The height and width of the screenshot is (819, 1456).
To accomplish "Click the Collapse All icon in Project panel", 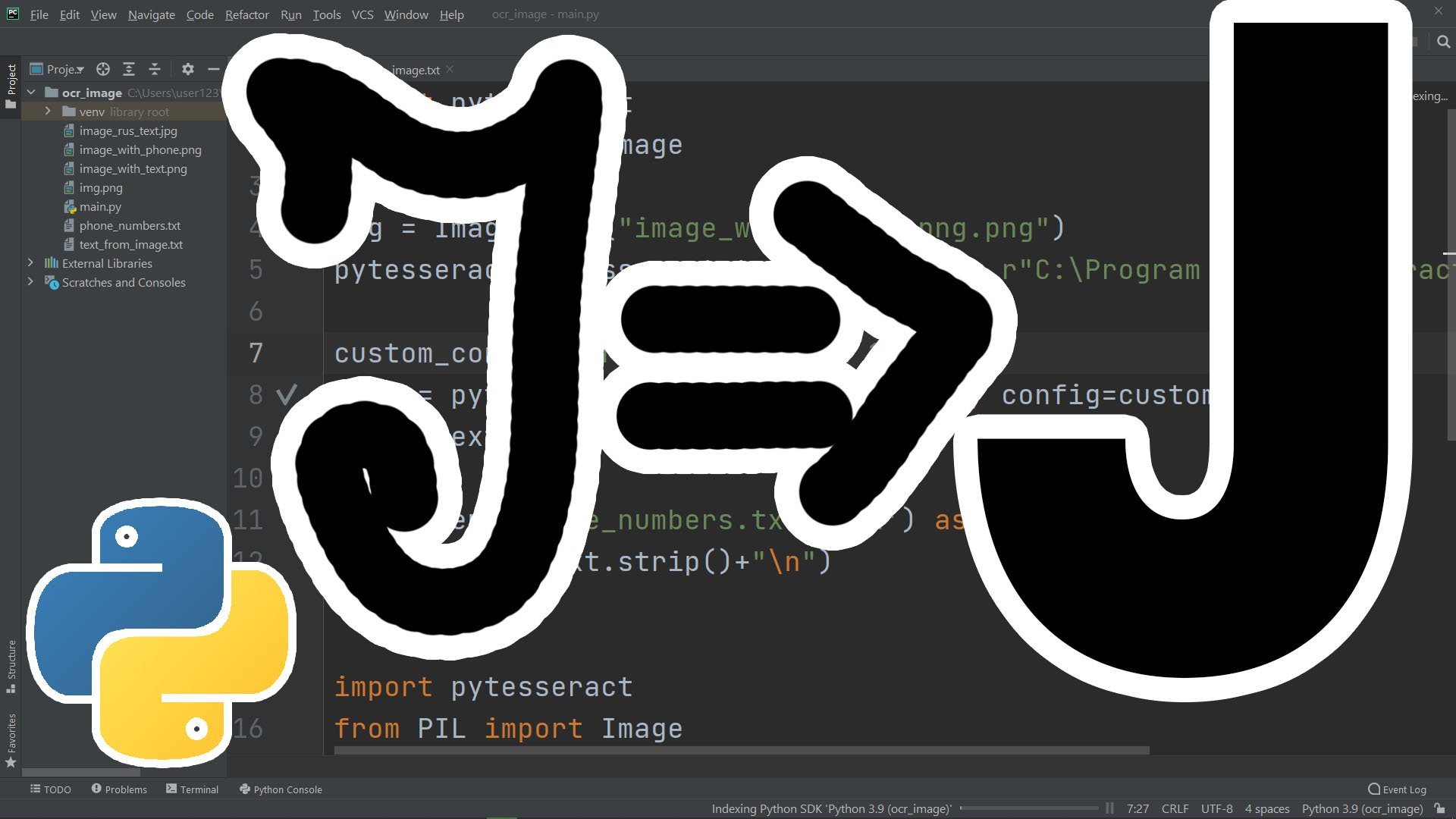I will click(155, 69).
